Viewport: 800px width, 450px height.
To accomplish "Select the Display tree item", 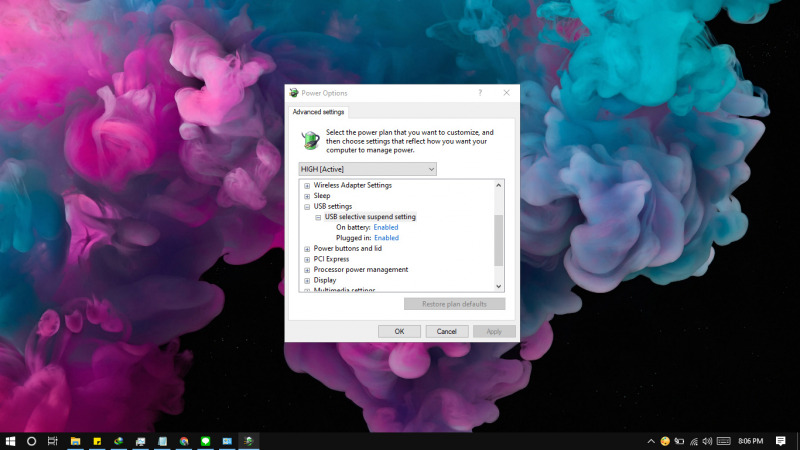I will (x=324, y=280).
